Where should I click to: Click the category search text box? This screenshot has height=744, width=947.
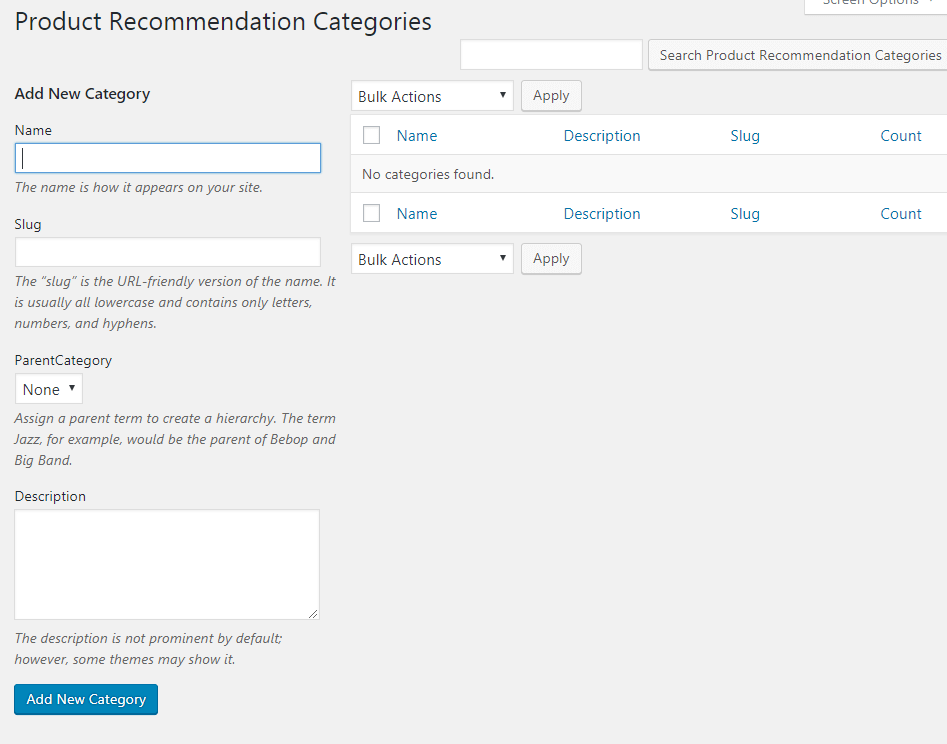coord(551,55)
